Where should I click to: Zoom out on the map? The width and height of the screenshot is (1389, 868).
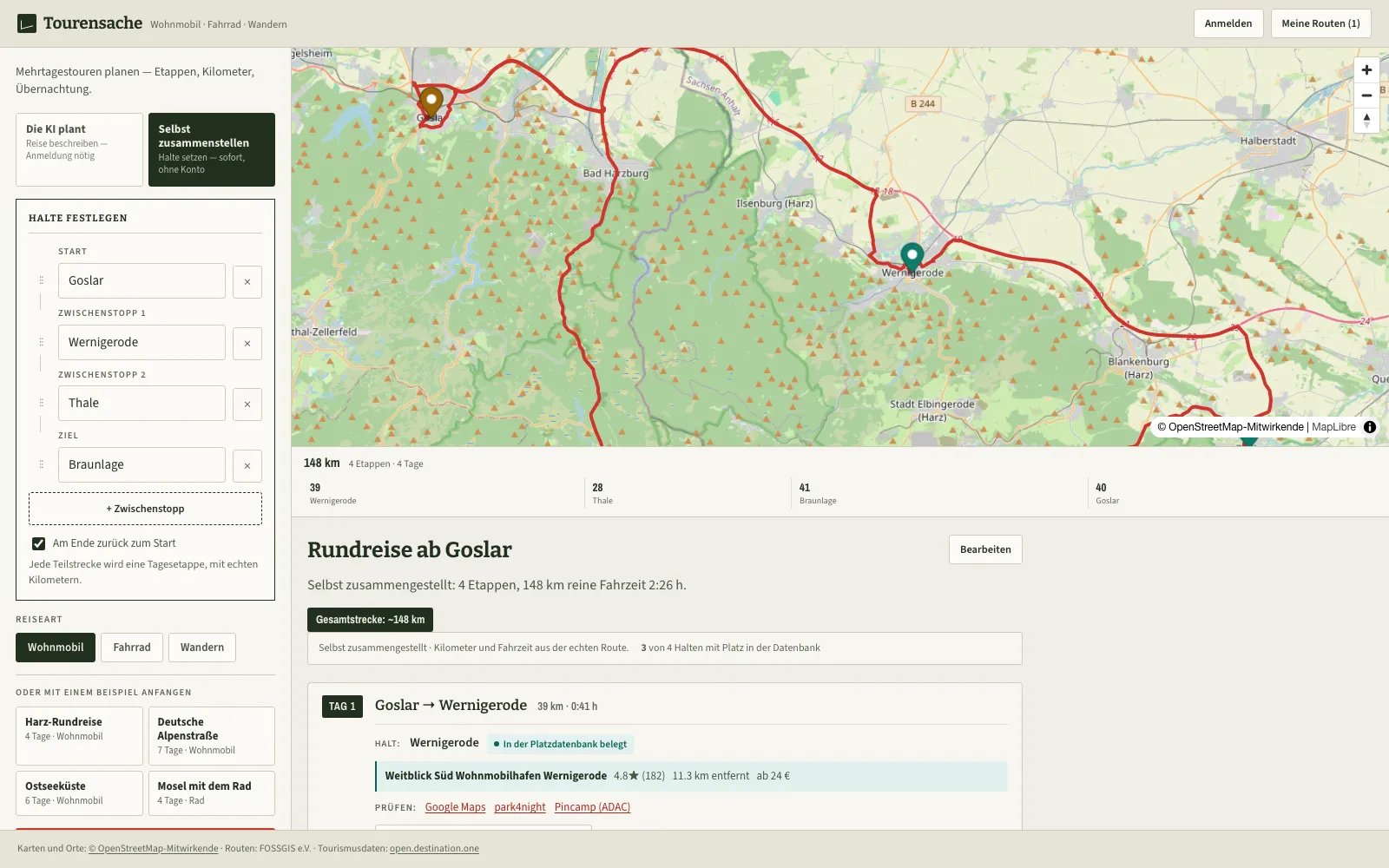point(1366,95)
